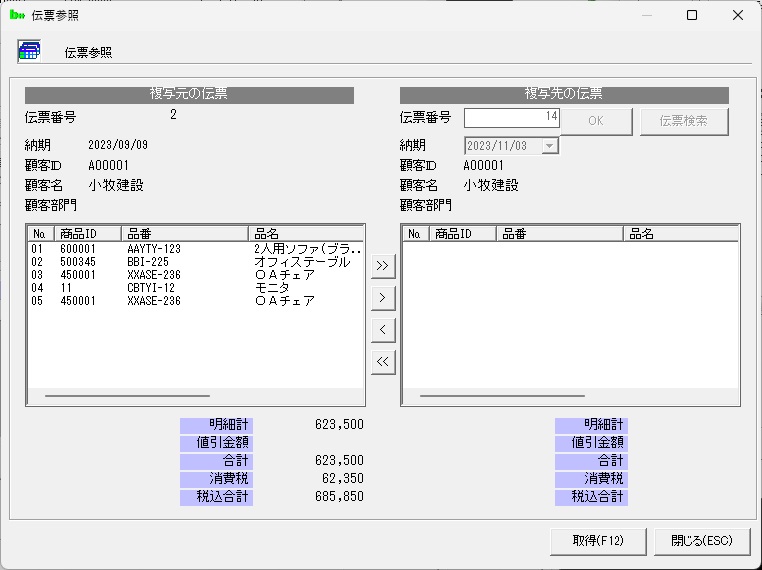Click the 伝票番号 input field showing 14
Screen dimensions: 762x570
point(512,117)
